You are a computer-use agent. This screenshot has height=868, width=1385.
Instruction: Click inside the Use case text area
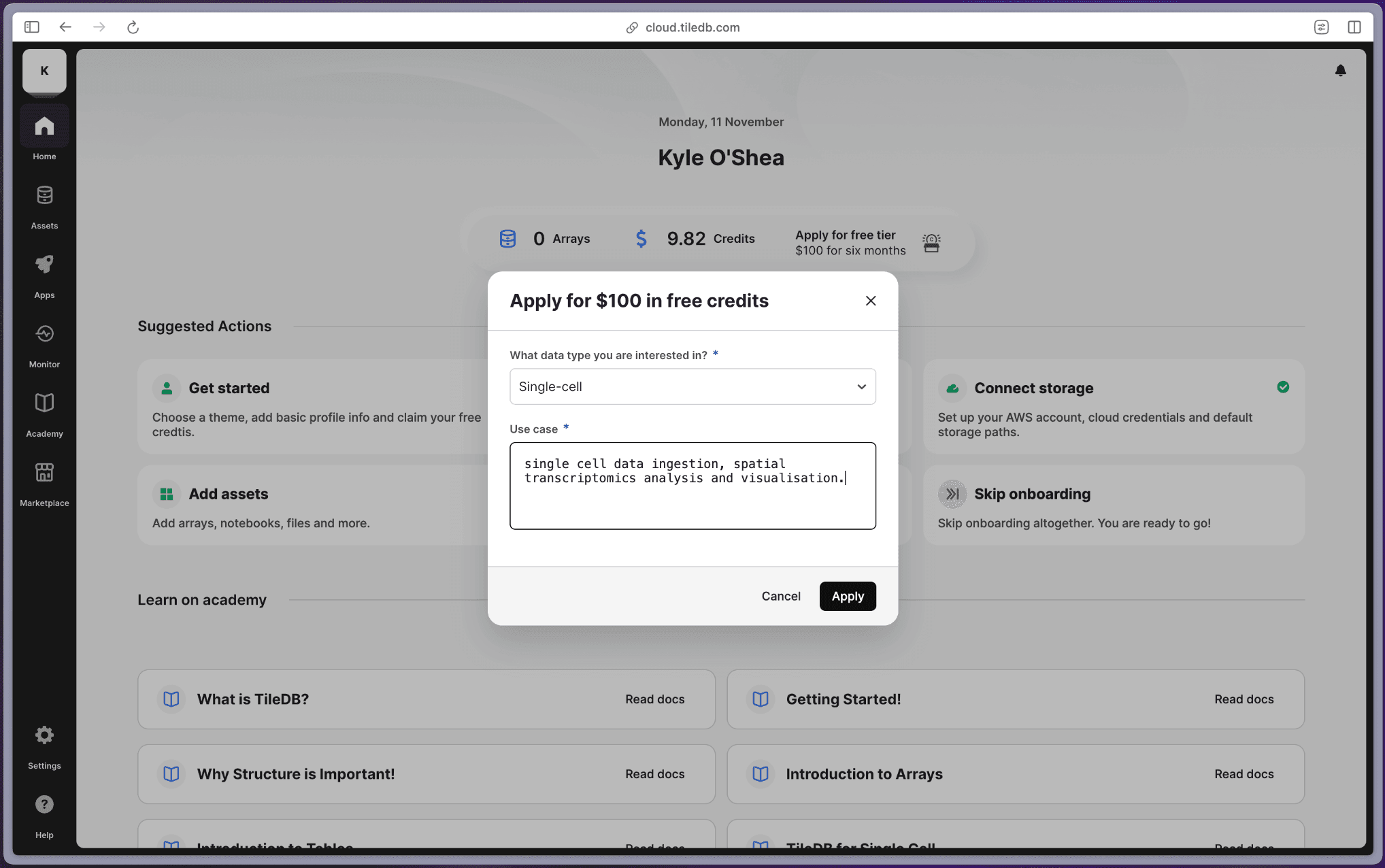[x=692, y=503]
